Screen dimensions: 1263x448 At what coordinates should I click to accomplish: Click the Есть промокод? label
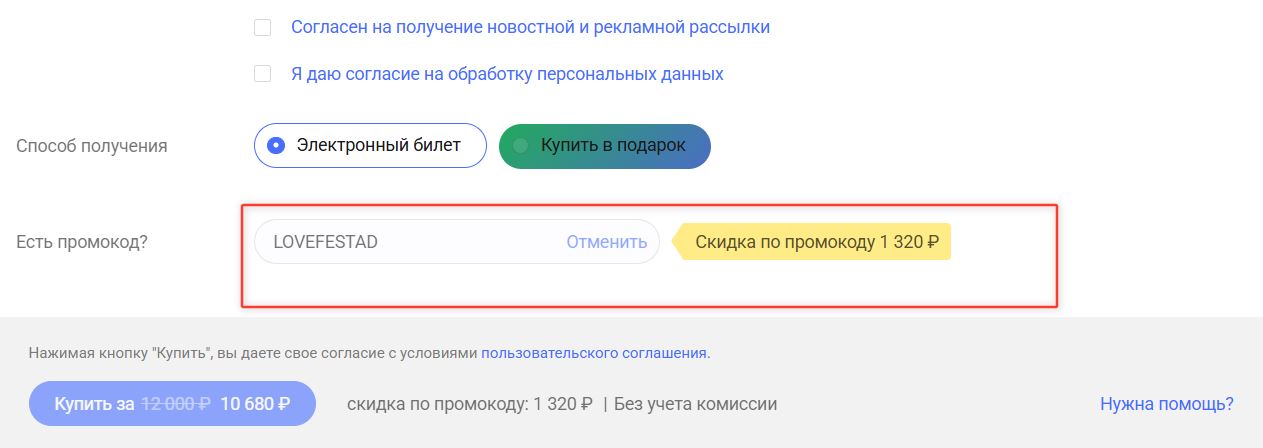point(82,242)
